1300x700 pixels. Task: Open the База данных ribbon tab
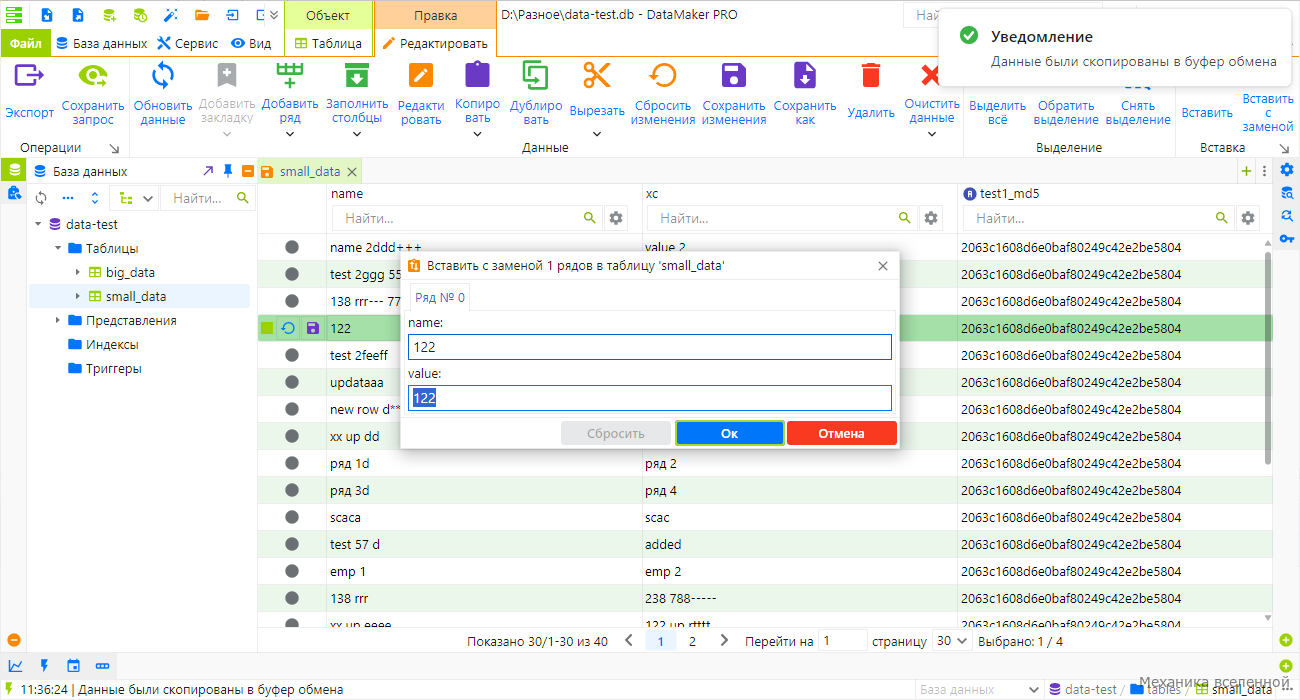point(102,43)
